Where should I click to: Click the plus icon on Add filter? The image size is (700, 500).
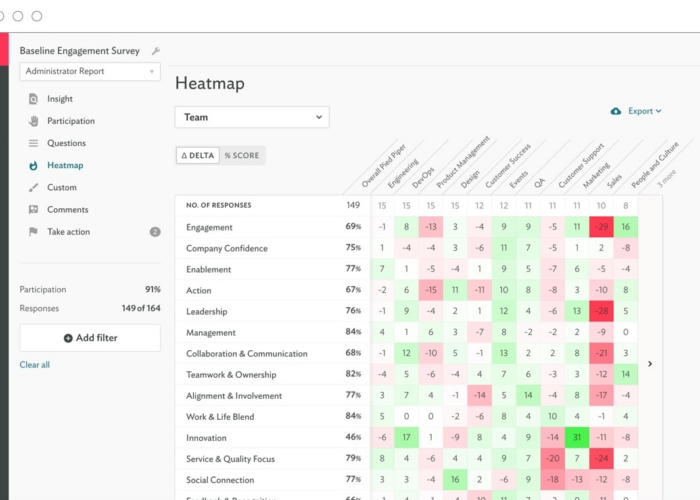68,338
